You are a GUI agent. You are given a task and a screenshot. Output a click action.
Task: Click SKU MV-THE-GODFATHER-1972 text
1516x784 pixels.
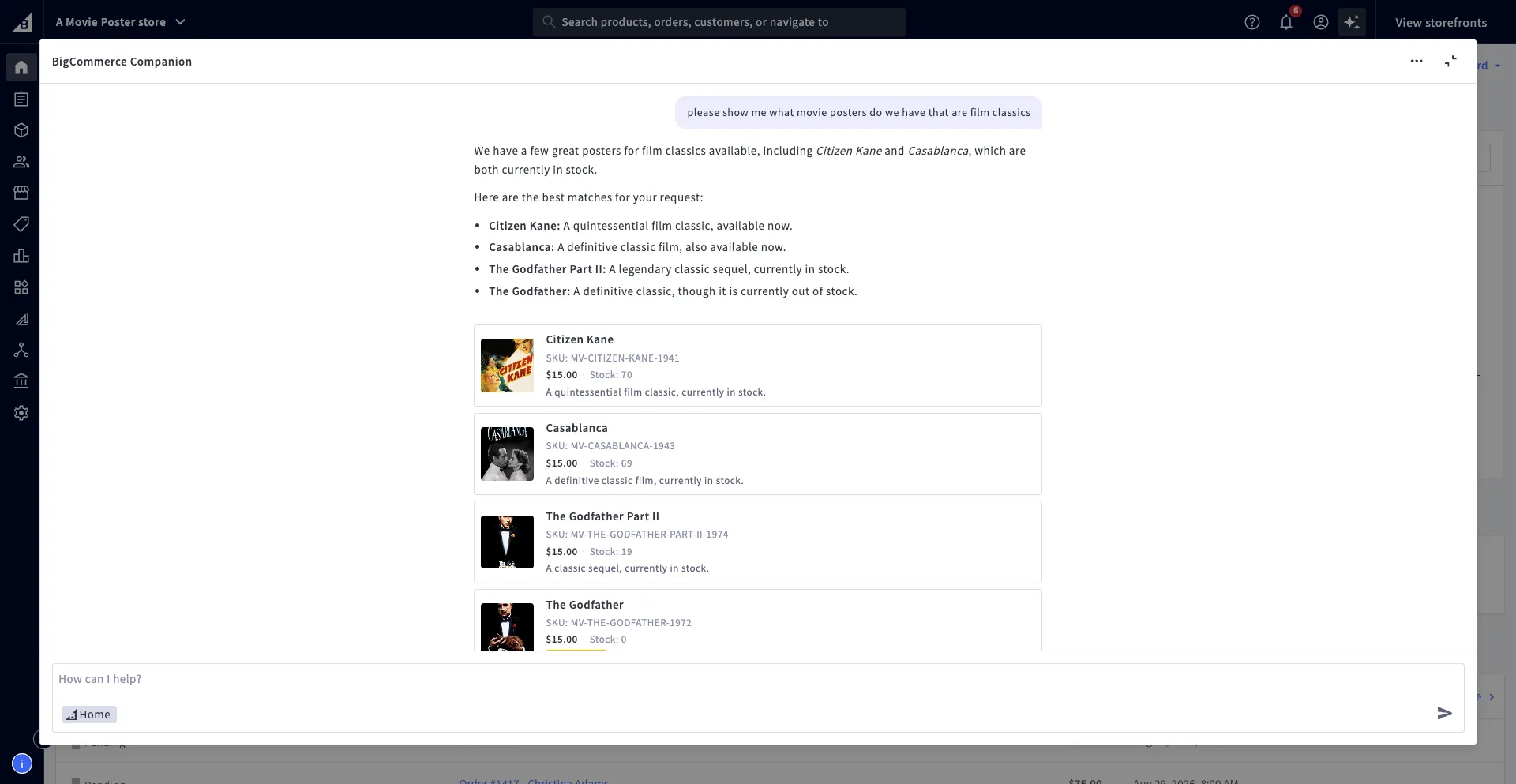(619, 623)
